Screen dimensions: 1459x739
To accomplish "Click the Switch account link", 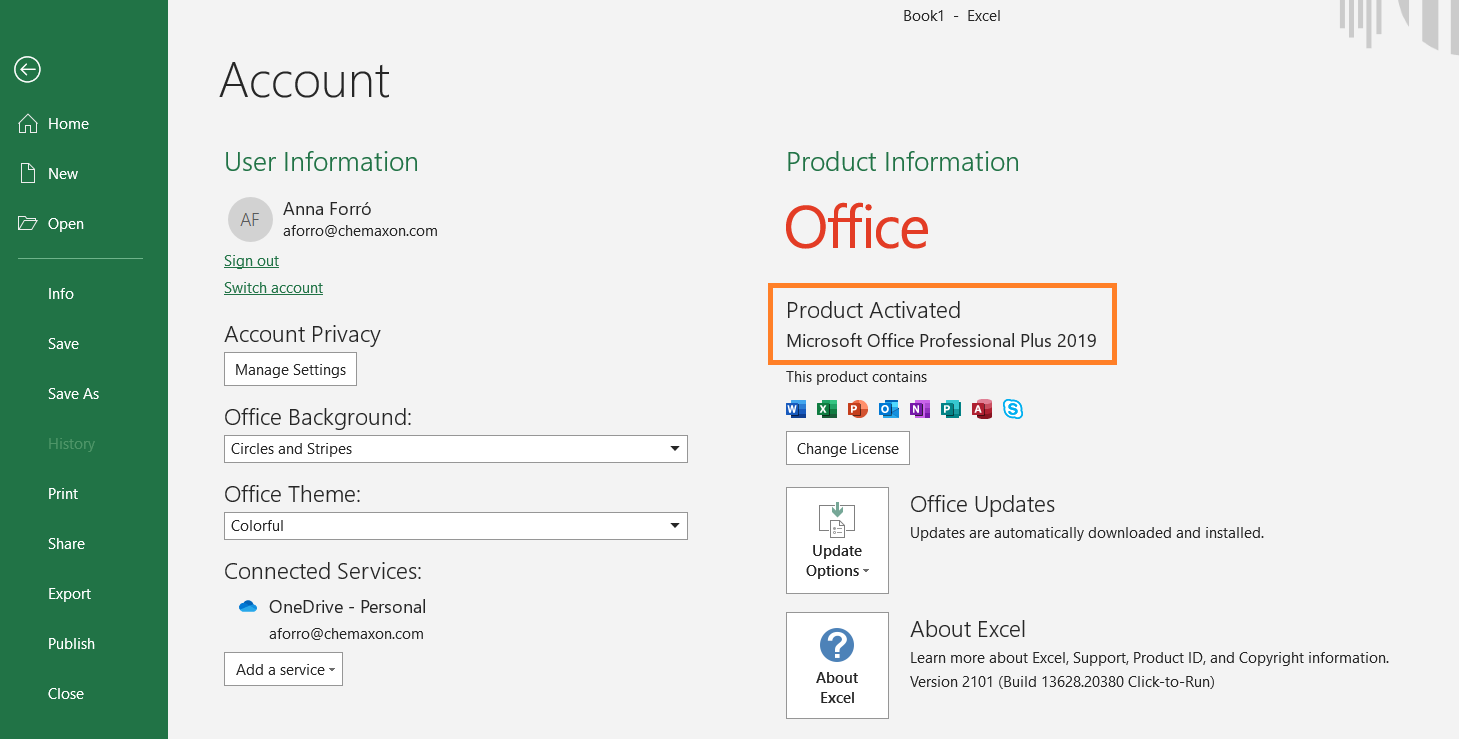I will [273, 288].
